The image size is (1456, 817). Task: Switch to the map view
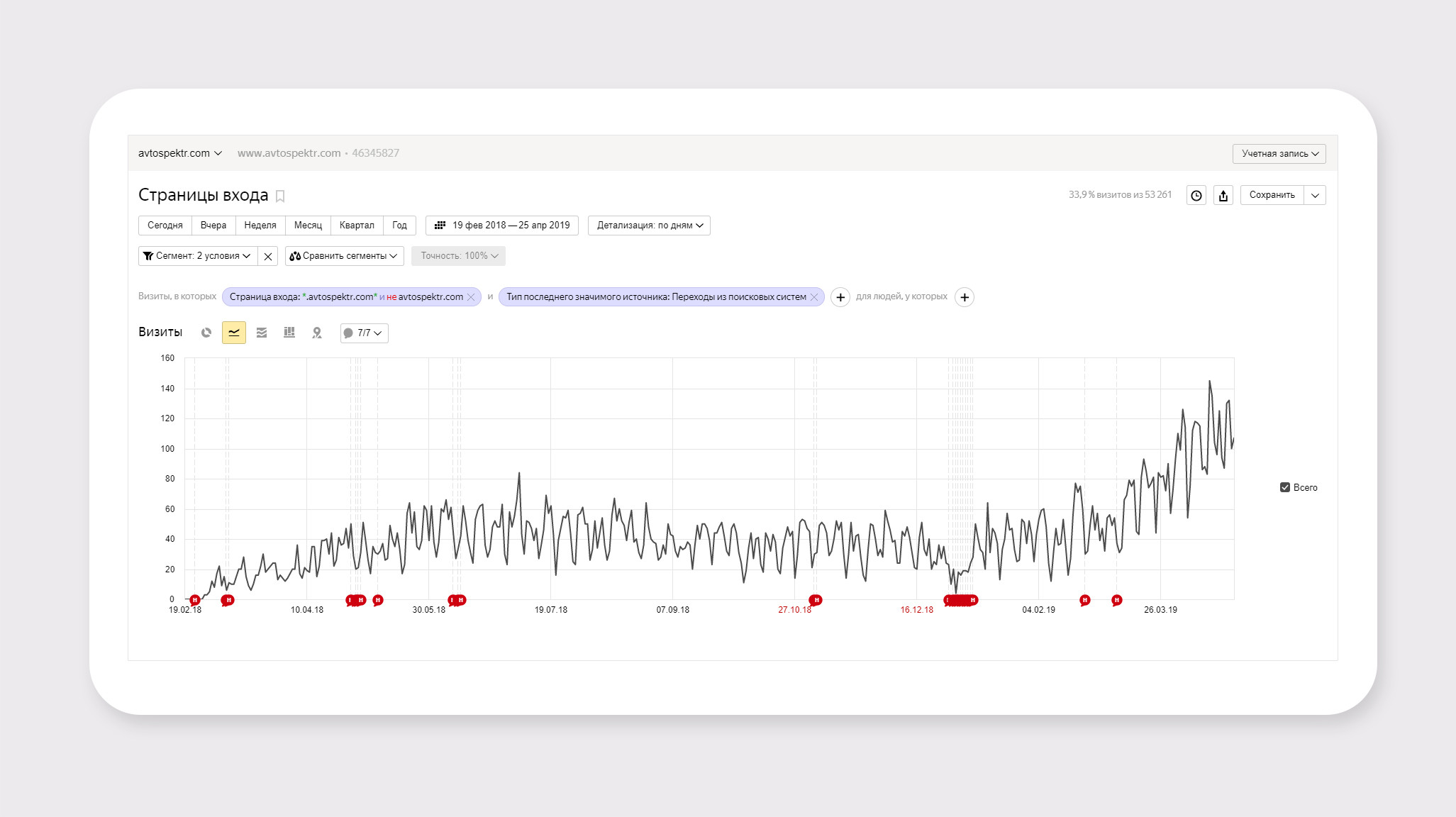pyautogui.click(x=317, y=333)
